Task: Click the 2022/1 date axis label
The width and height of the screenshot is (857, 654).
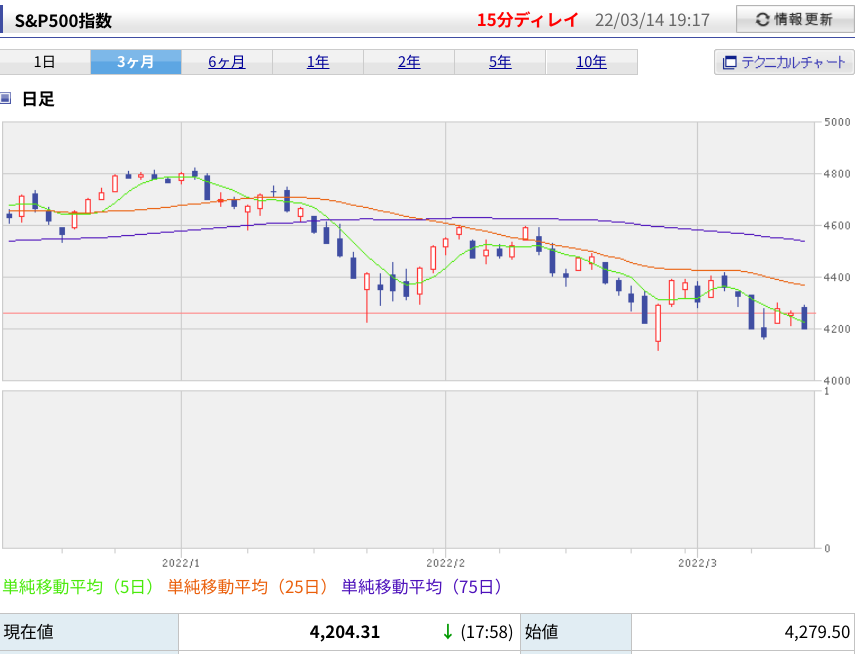Action: coord(181,563)
